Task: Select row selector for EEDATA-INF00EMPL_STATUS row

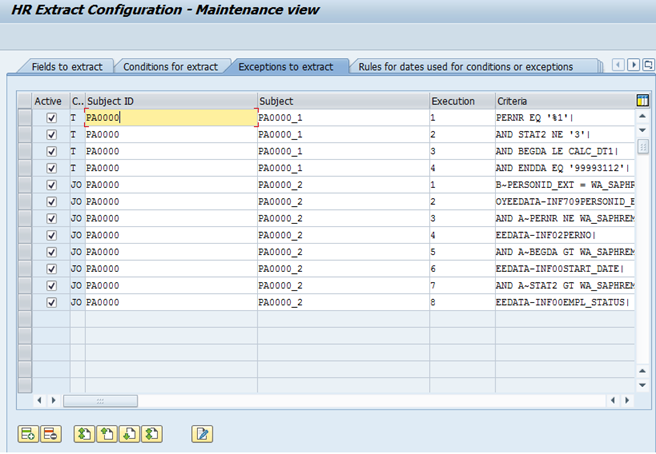Action: (x=25, y=302)
